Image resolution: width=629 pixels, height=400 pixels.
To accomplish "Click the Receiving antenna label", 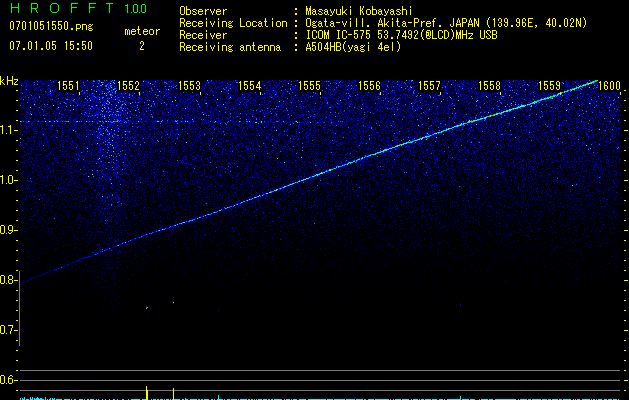I will [x=230, y=47].
